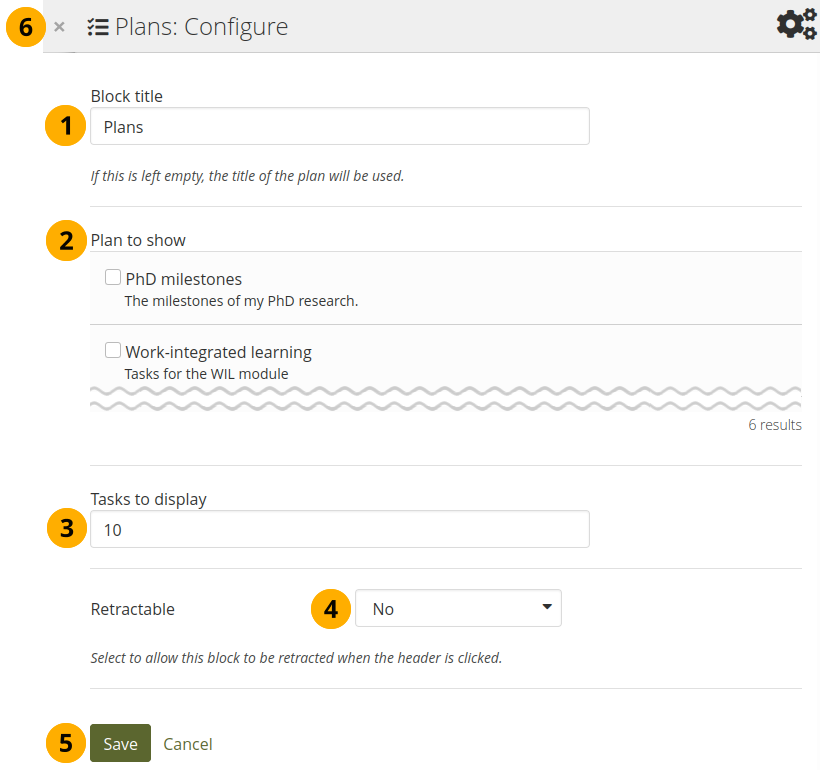Click the orange number 1 callout badge
820x770 pixels.
coord(66,127)
